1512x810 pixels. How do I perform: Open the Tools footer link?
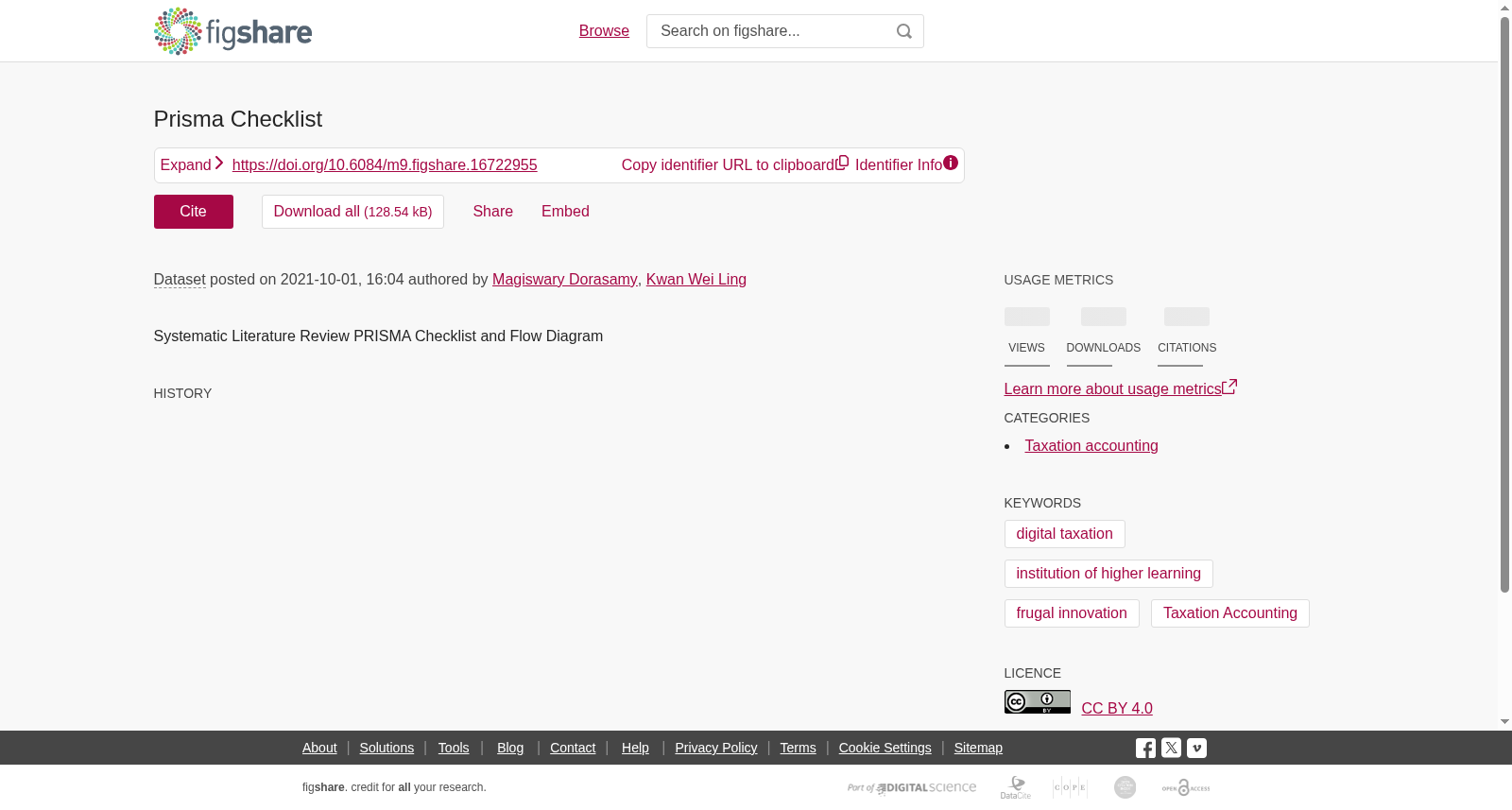tap(454, 748)
